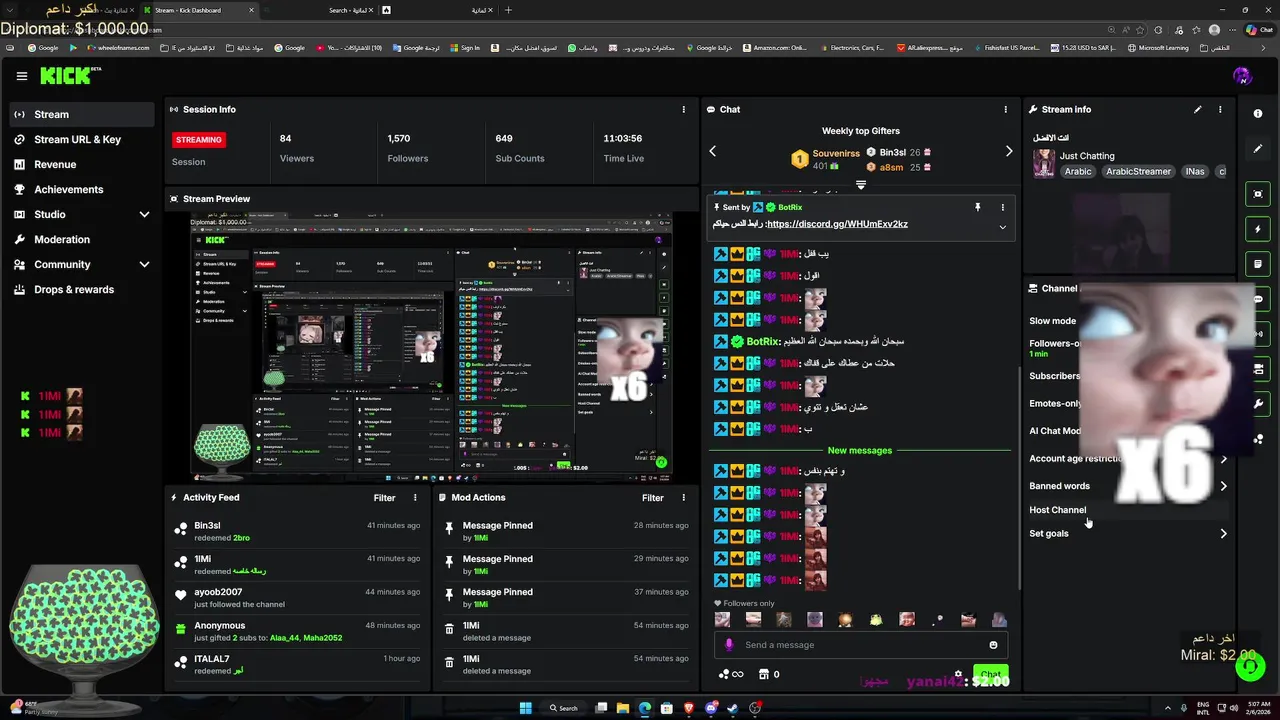
Task: Click the stream preview thumbnail
Action: 432,346
